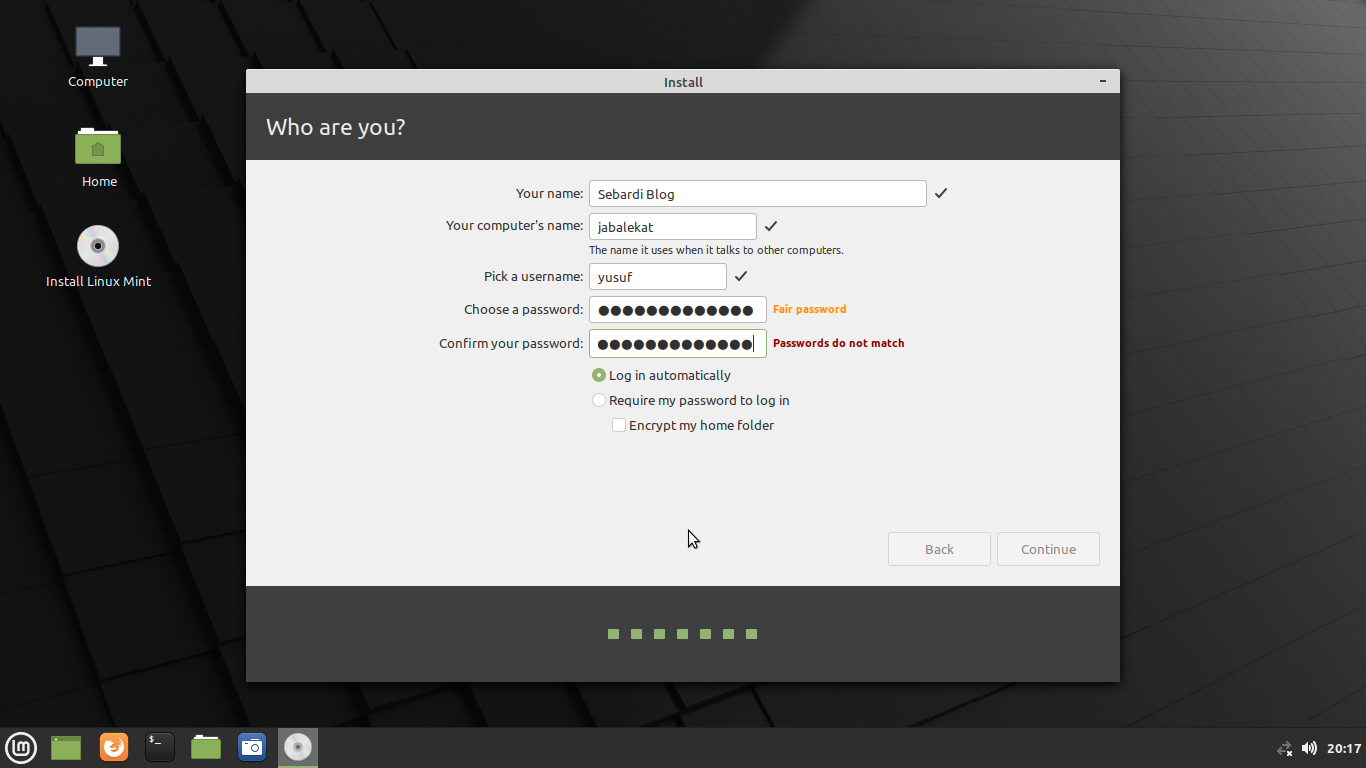This screenshot has height=768, width=1366.
Task: Click the network status tray icon
Action: tap(1284, 748)
